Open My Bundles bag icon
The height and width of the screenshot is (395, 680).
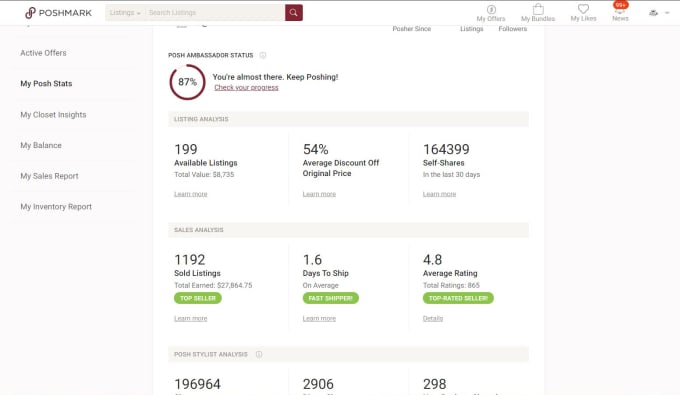tap(538, 9)
